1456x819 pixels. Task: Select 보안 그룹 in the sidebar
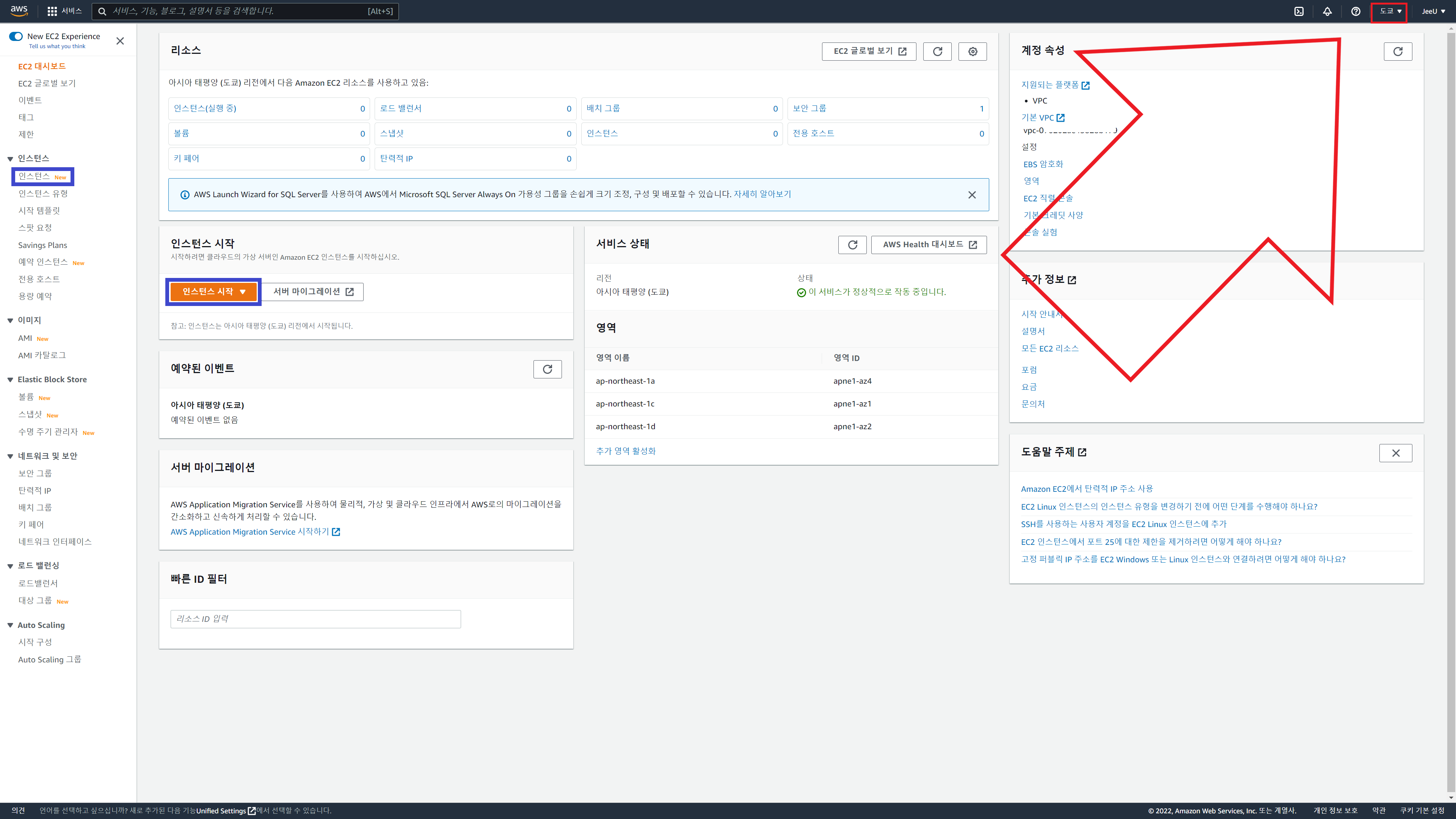pyautogui.click(x=35, y=473)
